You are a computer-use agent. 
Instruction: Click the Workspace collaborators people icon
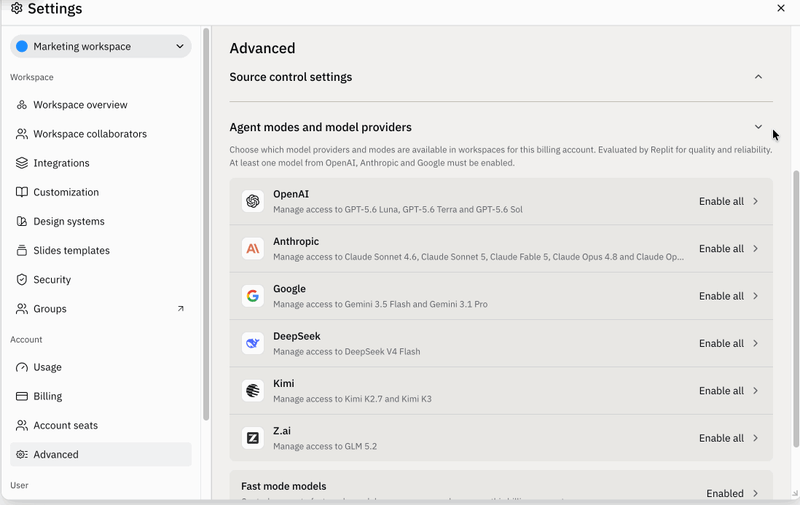point(21,134)
